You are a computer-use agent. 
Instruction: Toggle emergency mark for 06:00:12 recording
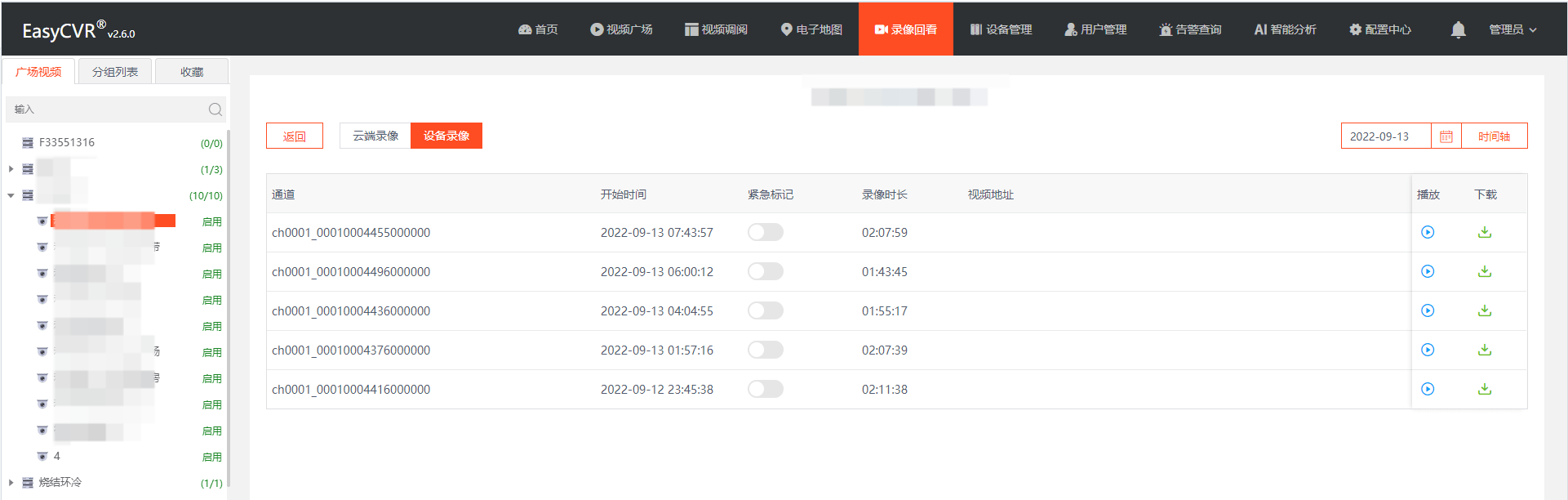pyautogui.click(x=766, y=271)
